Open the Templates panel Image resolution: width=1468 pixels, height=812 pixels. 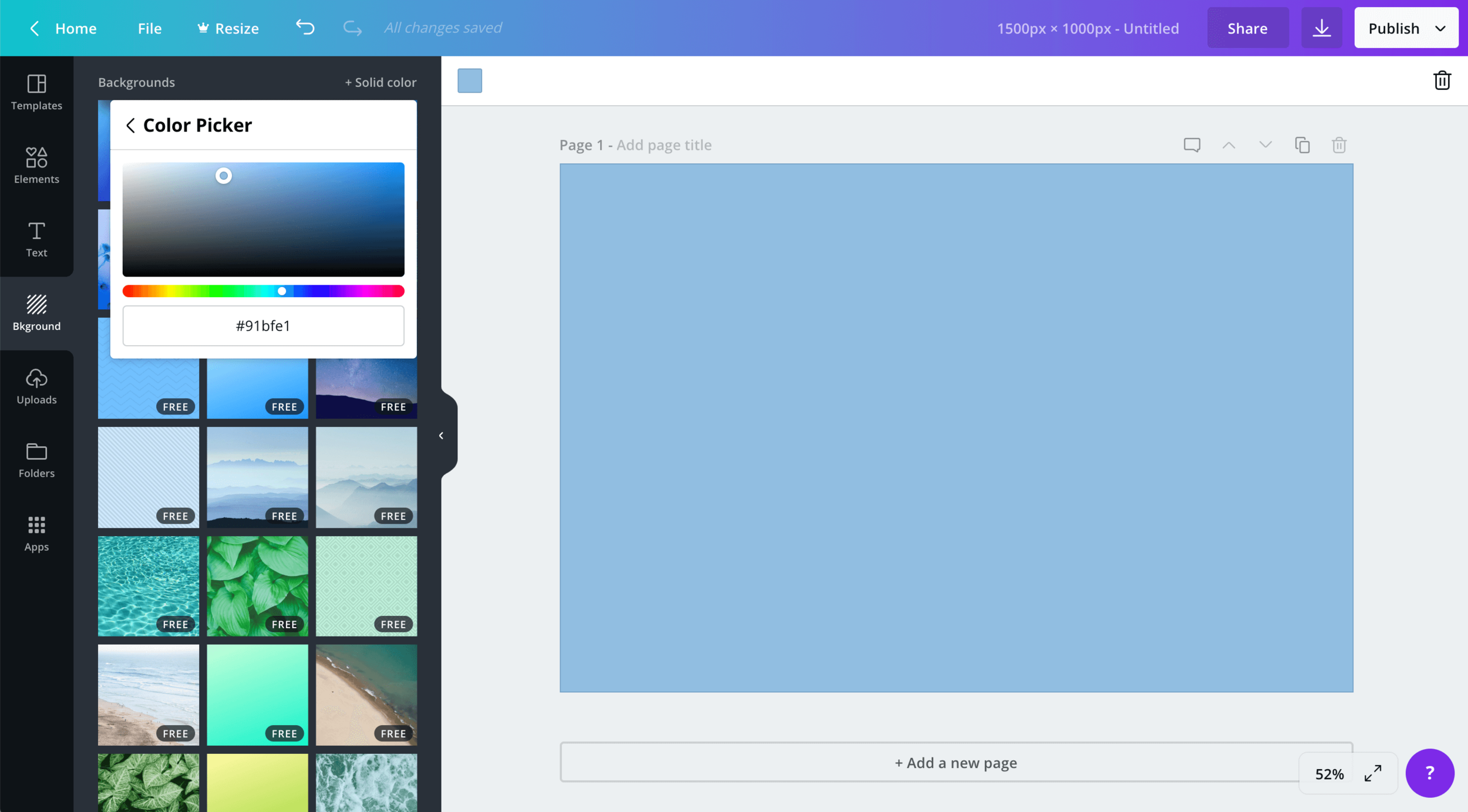tap(36, 94)
